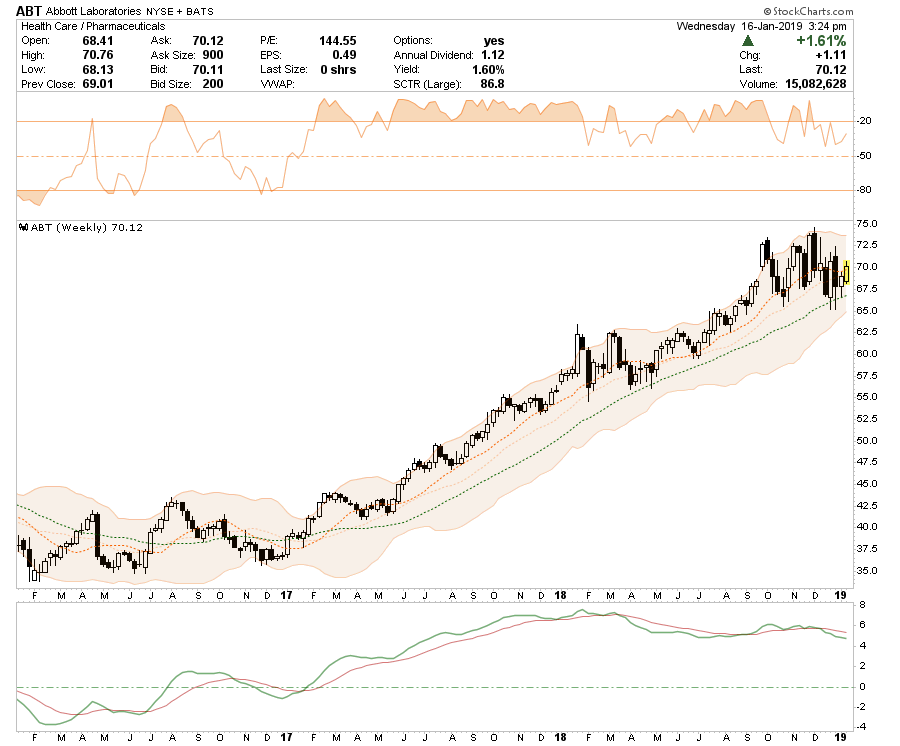The image size is (900, 746).
Task: Click the 50.0 price axis label
Action: point(867,441)
